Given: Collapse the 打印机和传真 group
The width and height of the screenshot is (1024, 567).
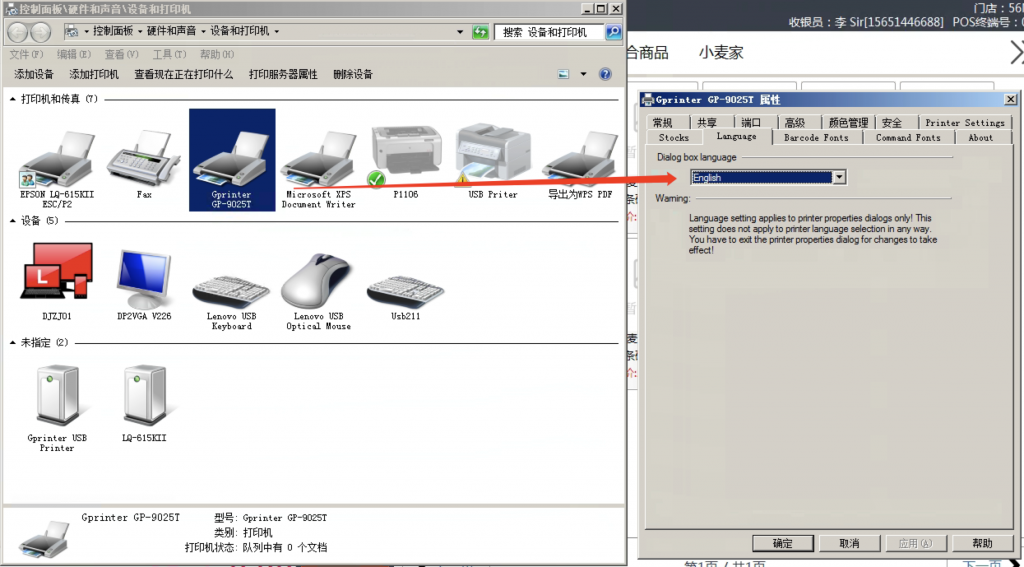Looking at the screenshot, I should coord(13,99).
